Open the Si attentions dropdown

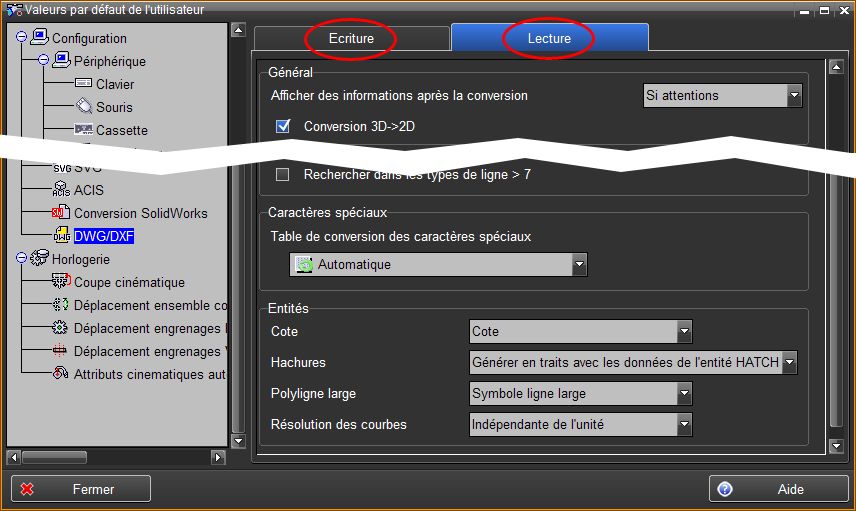(794, 96)
